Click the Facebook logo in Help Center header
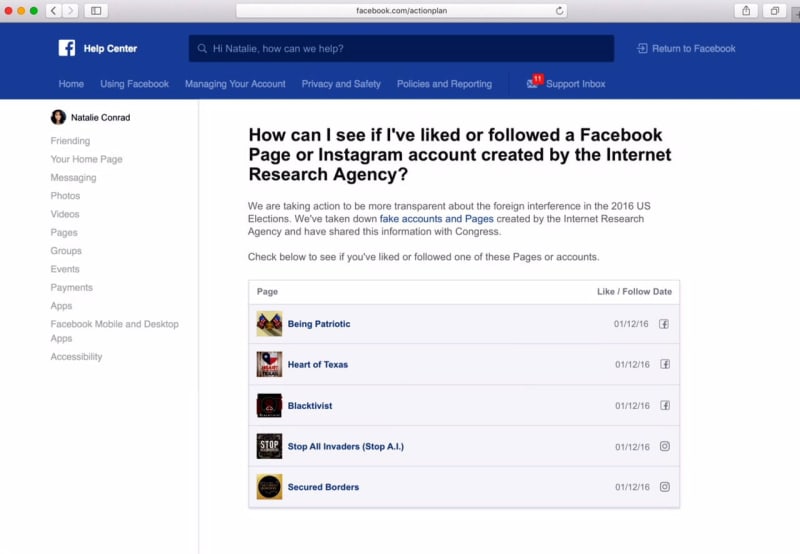Viewport: 800px width, 554px height. point(67,48)
